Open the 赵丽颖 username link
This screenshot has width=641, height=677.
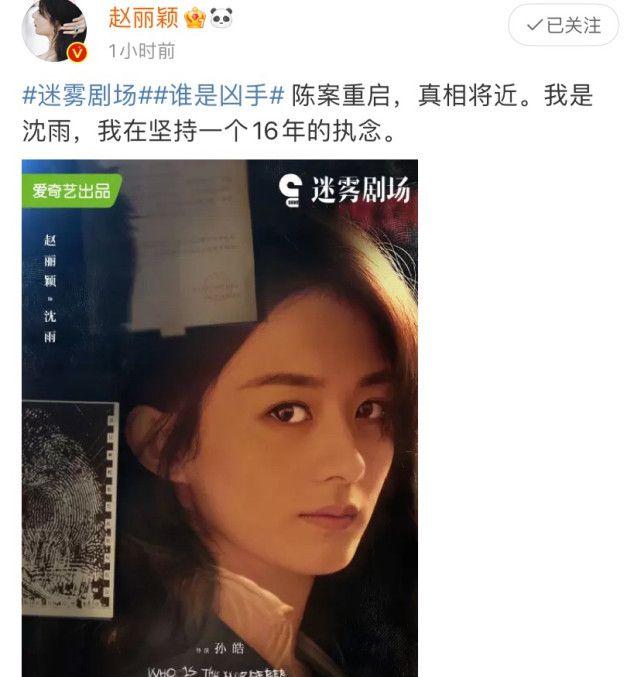[x=143, y=18]
